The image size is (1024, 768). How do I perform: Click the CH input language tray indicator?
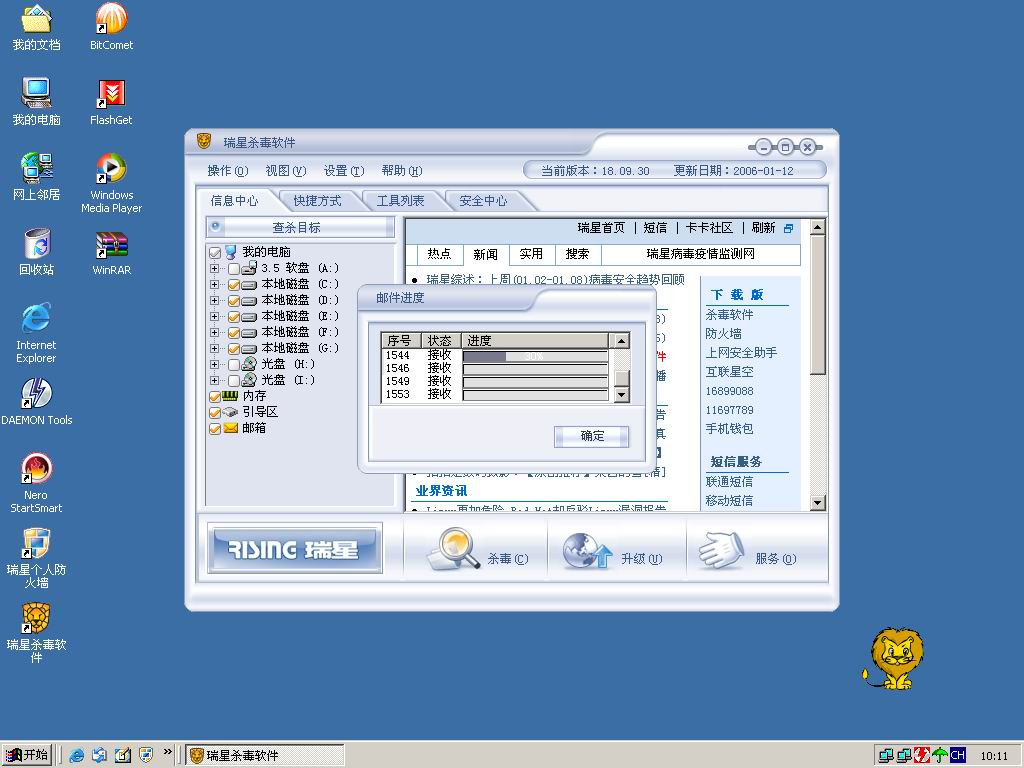pyautogui.click(x=957, y=755)
